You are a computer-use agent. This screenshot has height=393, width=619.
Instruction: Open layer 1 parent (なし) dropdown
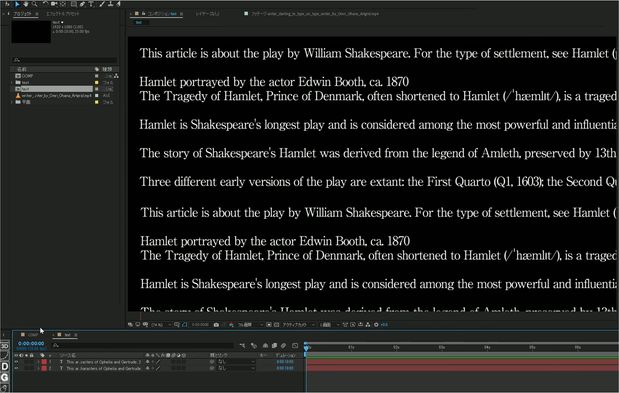coord(236,362)
